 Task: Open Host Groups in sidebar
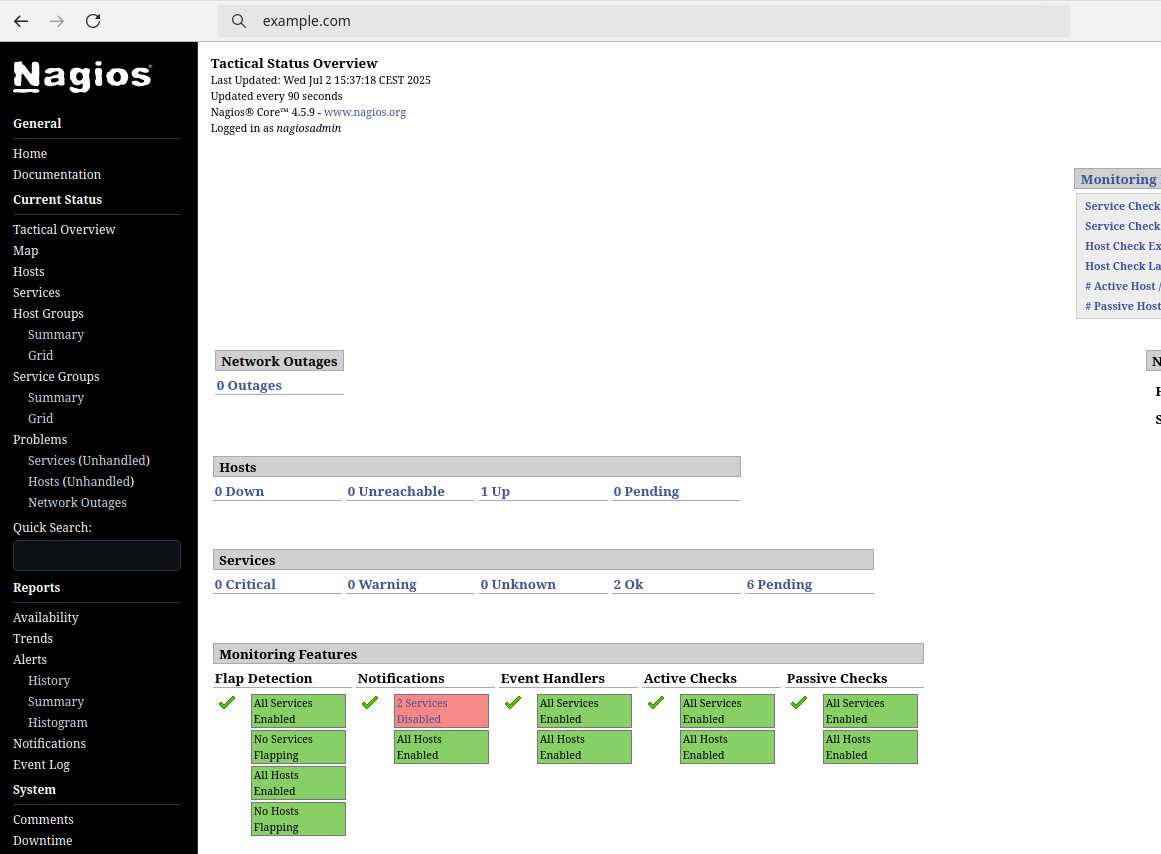pyautogui.click(x=48, y=313)
